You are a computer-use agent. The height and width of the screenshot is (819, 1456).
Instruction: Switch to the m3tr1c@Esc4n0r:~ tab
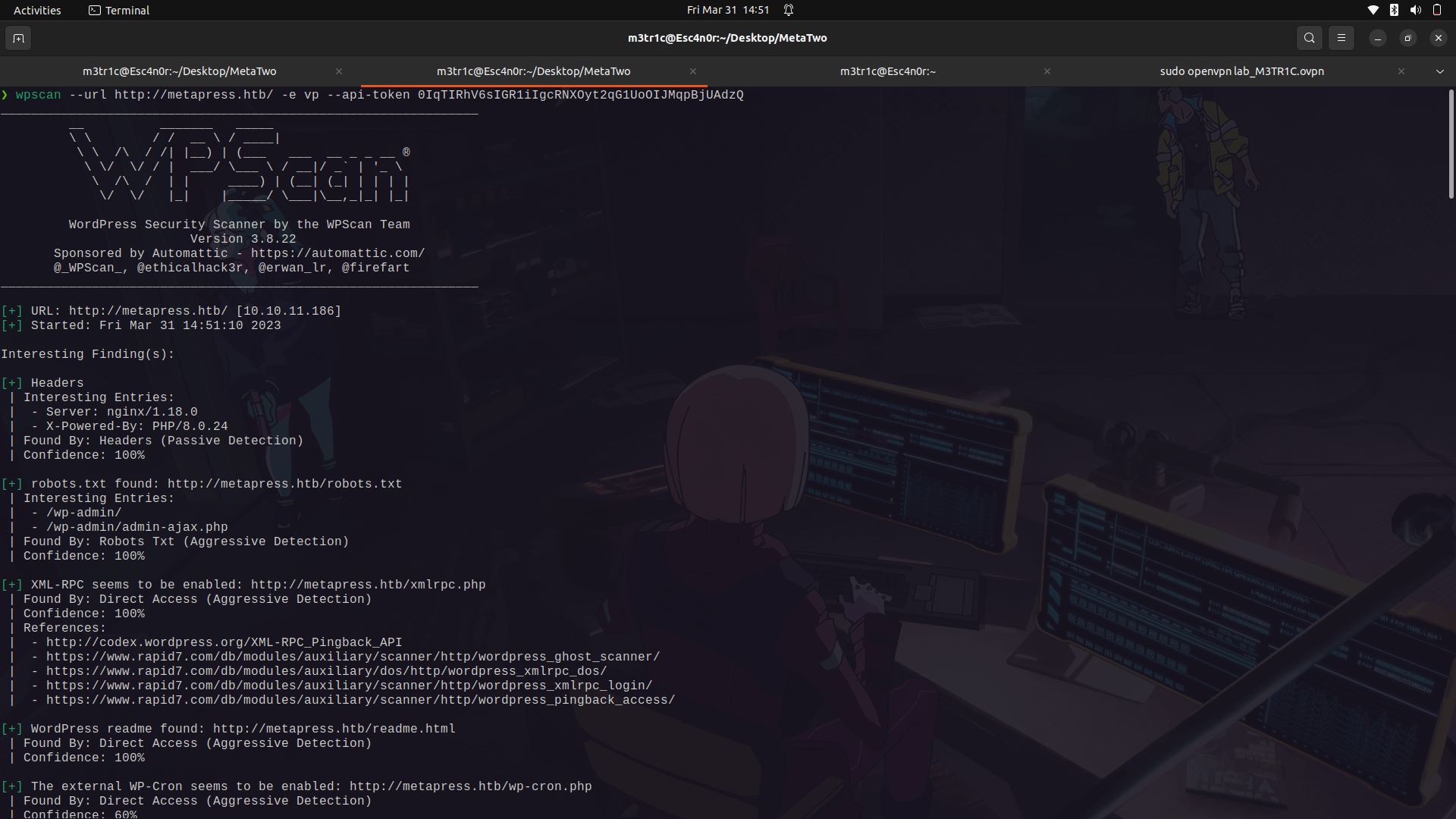tap(887, 71)
